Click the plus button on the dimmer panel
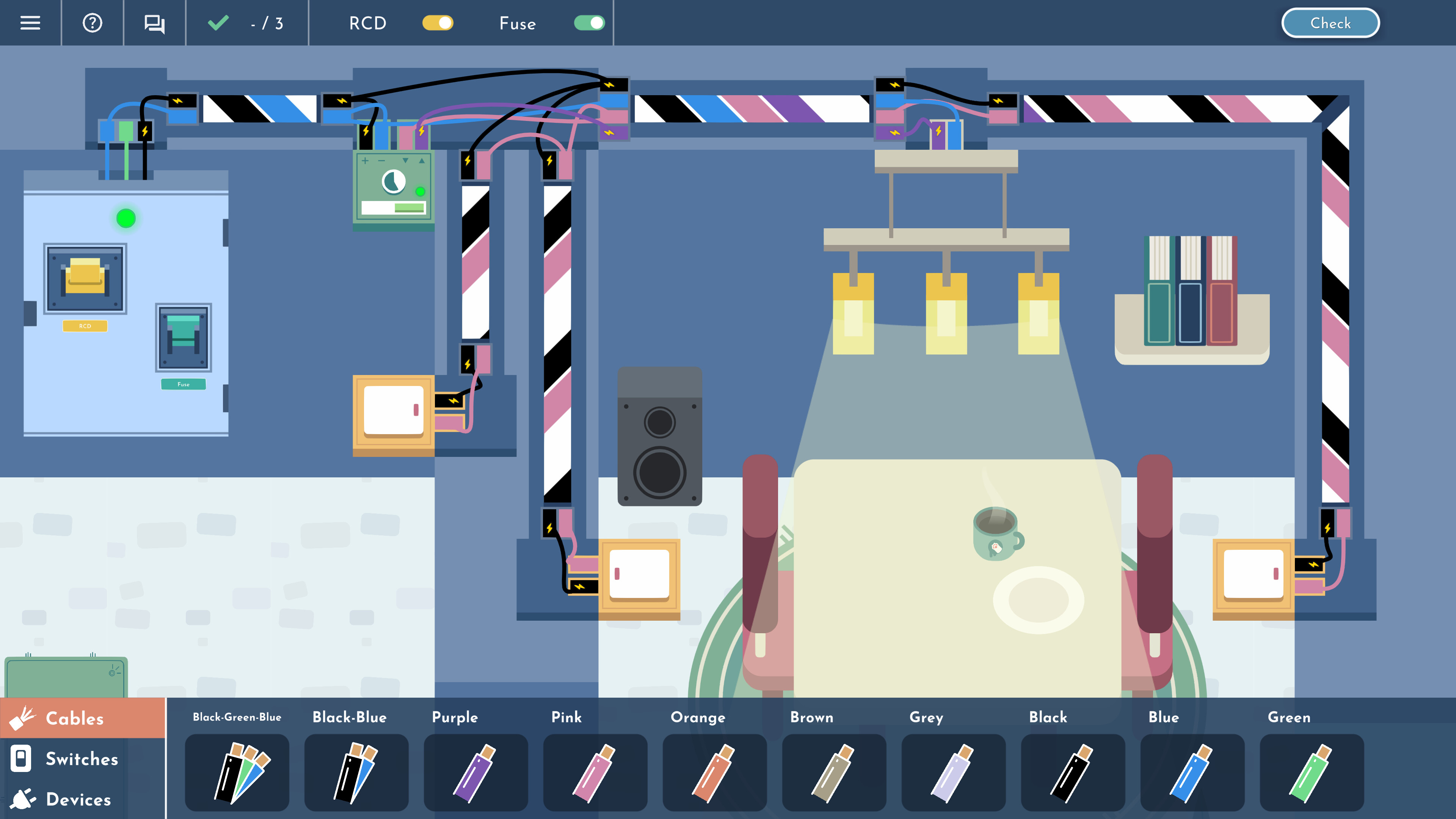 click(x=364, y=160)
